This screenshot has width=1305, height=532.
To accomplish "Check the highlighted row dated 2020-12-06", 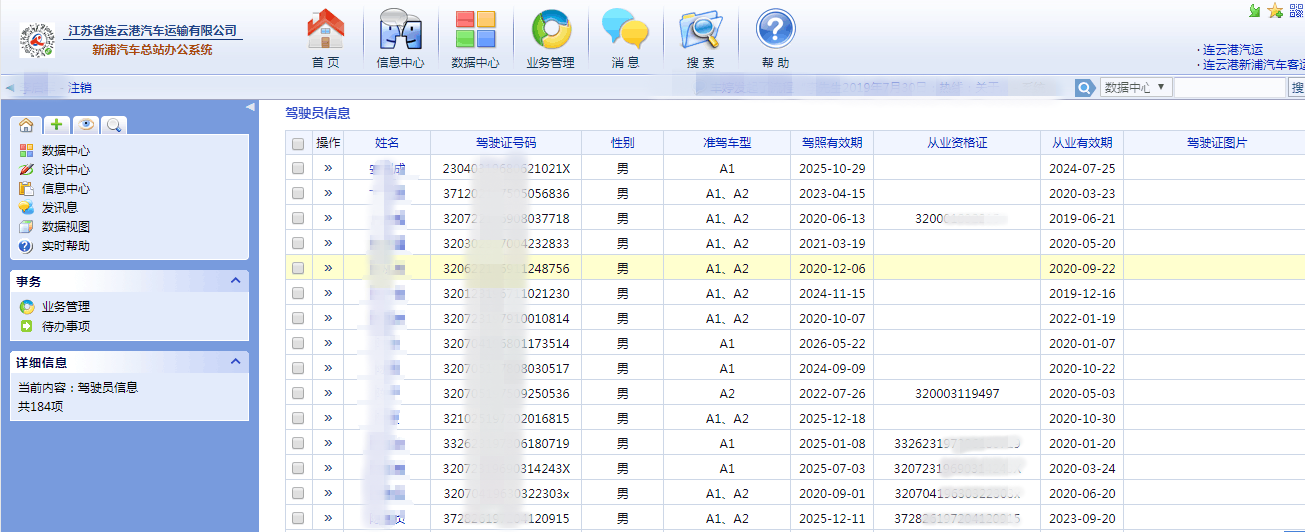I will pyautogui.click(x=298, y=268).
